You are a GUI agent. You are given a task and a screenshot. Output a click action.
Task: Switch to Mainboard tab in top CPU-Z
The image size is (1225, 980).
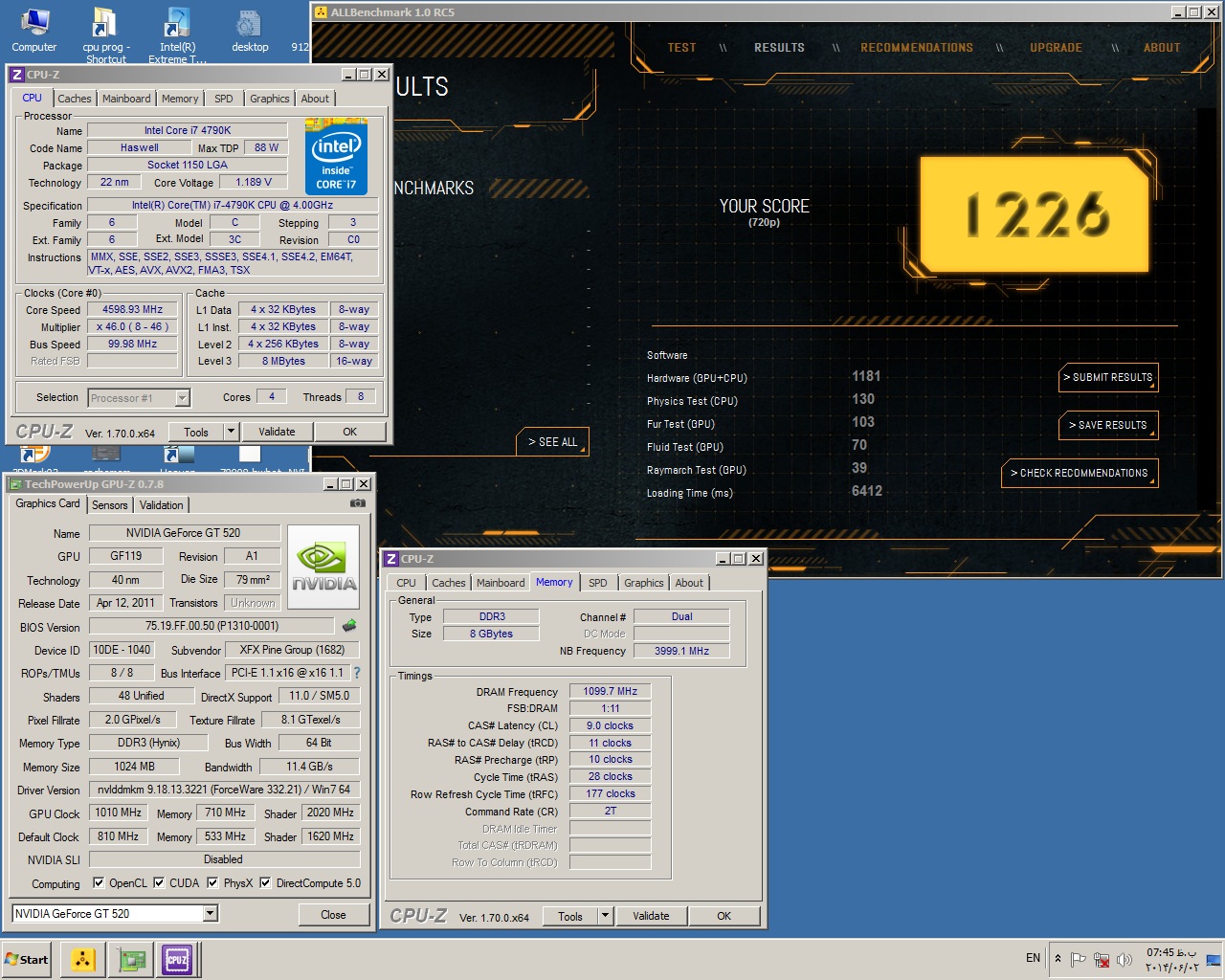click(x=126, y=99)
